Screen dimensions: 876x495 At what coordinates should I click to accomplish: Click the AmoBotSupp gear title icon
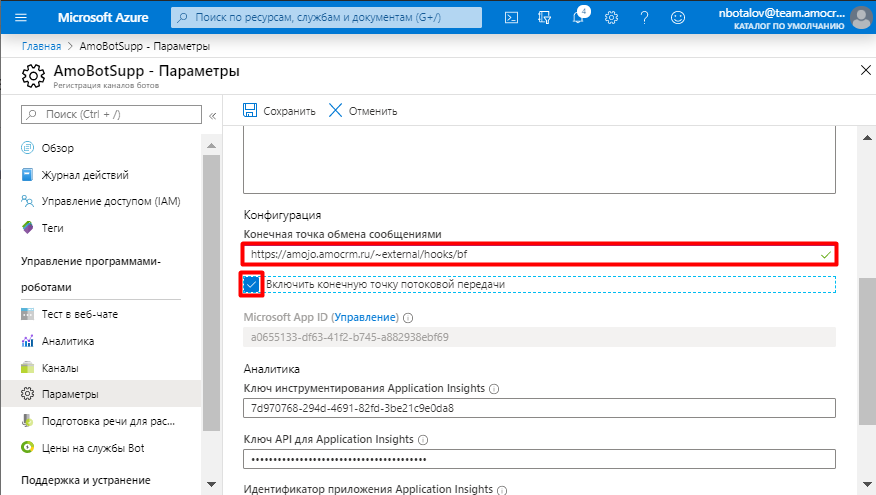click(x=33, y=75)
